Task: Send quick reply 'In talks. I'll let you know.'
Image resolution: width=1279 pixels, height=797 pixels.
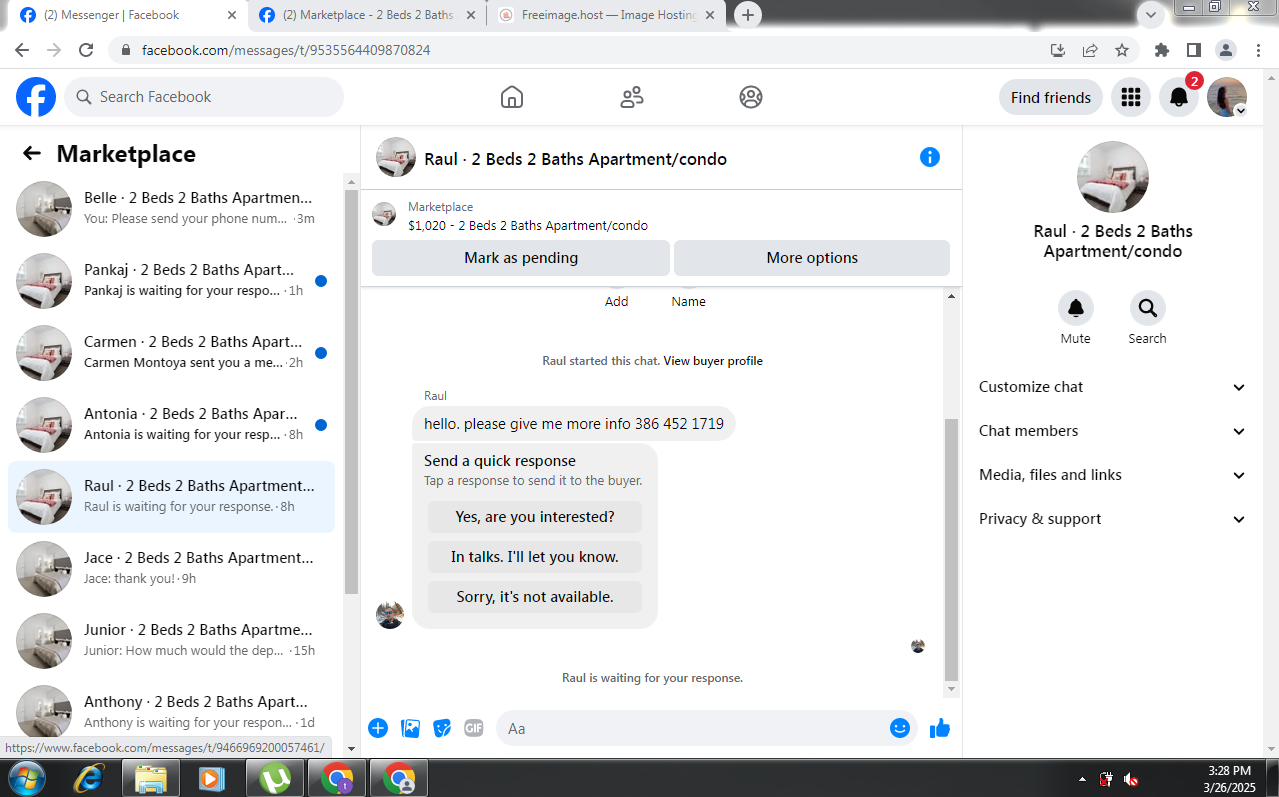Action: click(x=535, y=557)
